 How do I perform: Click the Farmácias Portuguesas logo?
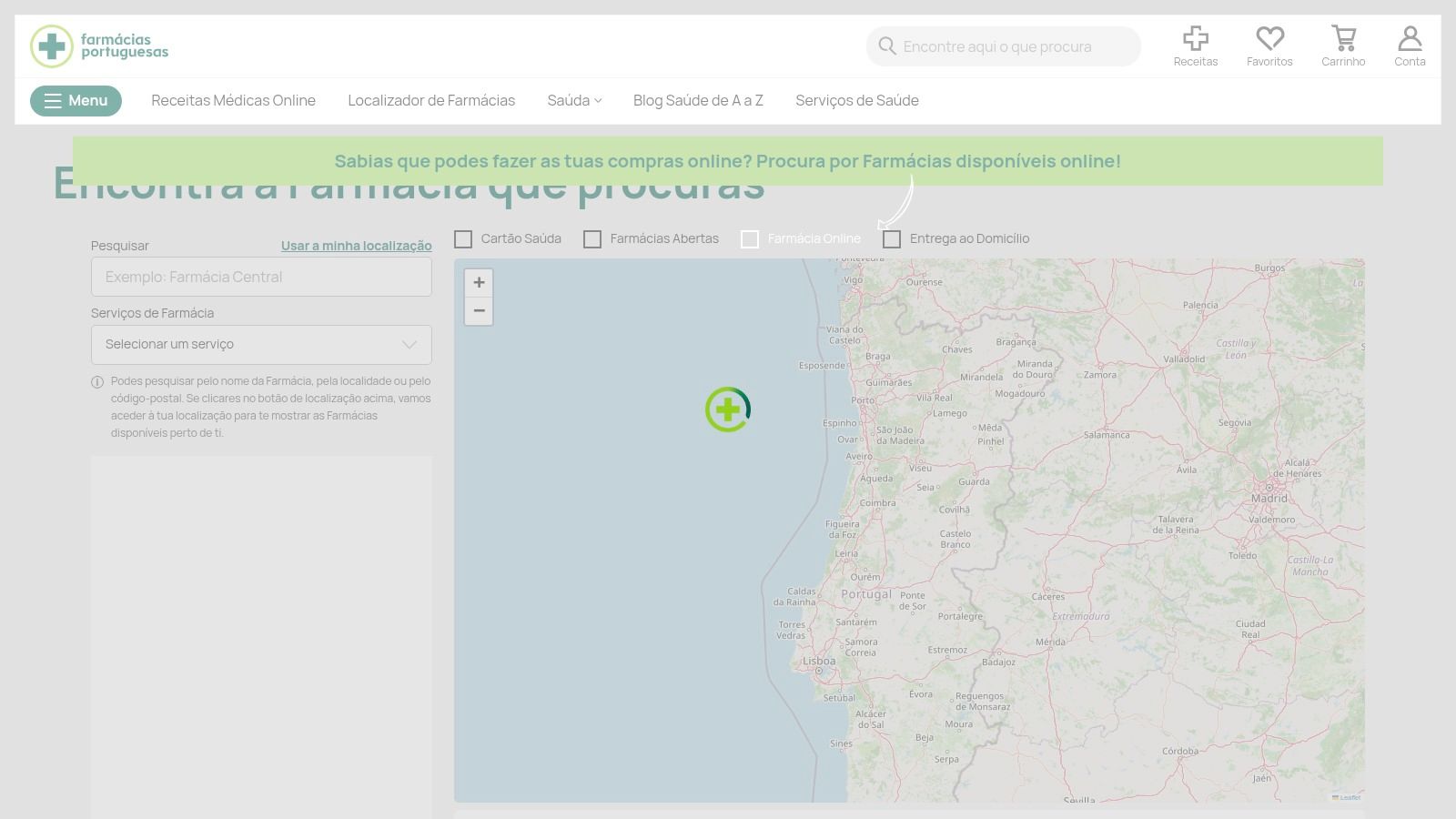pos(99,46)
